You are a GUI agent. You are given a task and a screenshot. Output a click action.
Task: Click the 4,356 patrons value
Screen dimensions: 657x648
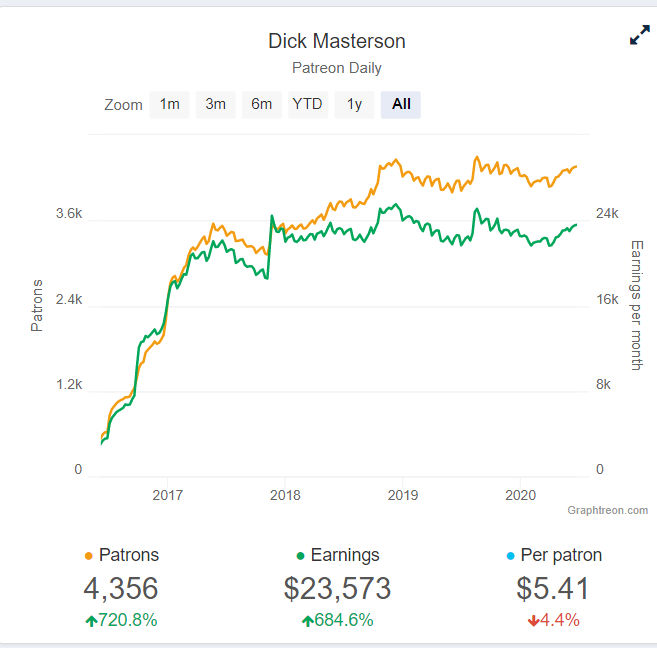coord(121,589)
